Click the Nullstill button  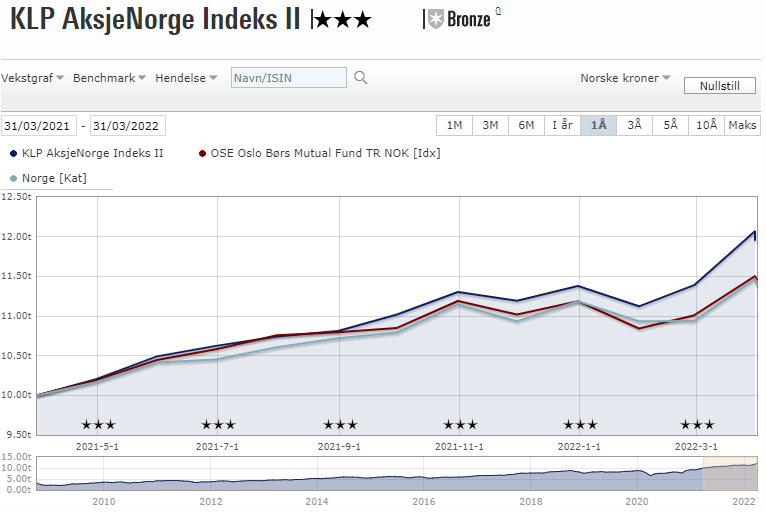pyautogui.click(x=720, y=85)
